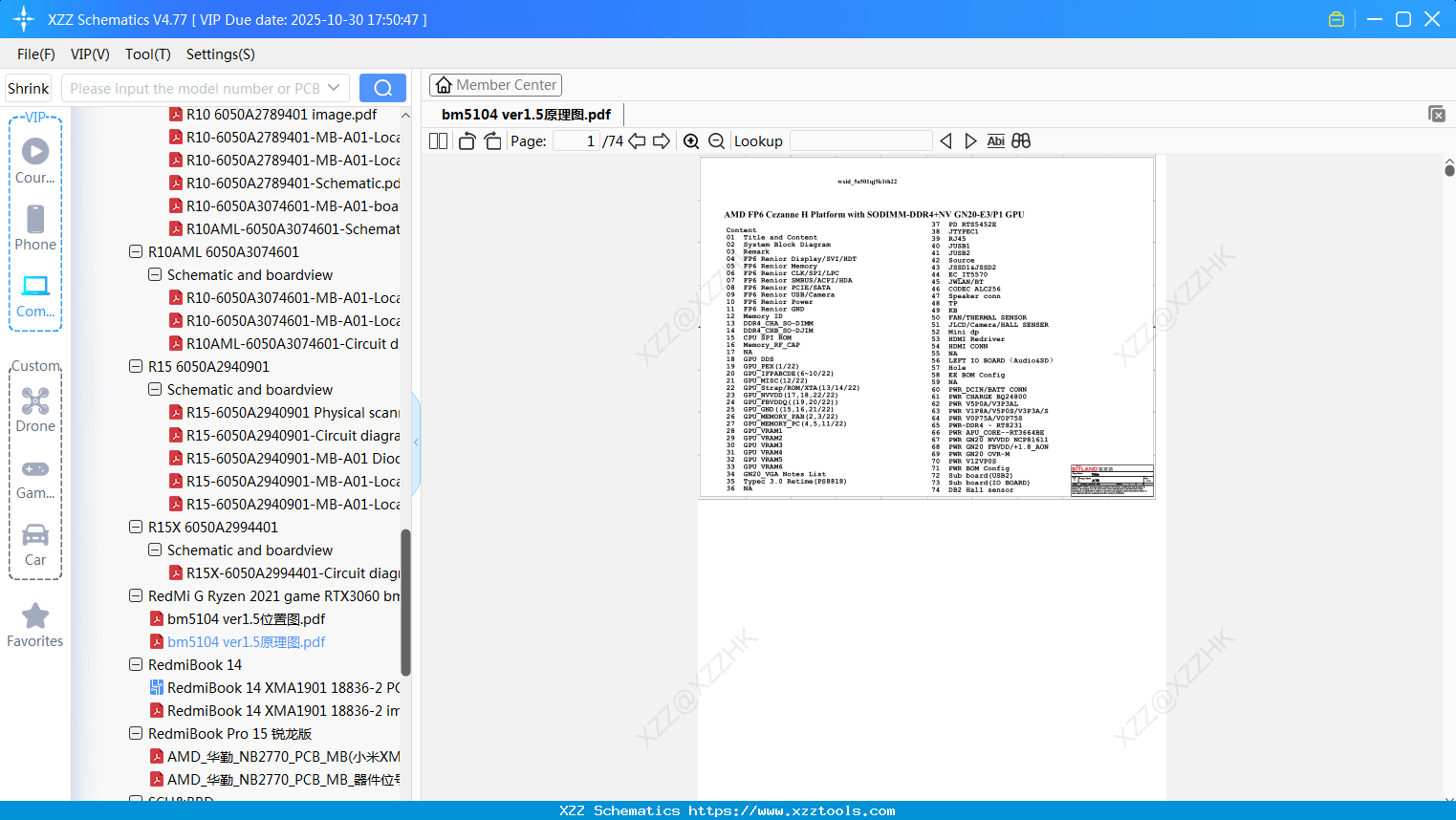Open the Courses category in the VIP sidebar

[x=35, y=161]
